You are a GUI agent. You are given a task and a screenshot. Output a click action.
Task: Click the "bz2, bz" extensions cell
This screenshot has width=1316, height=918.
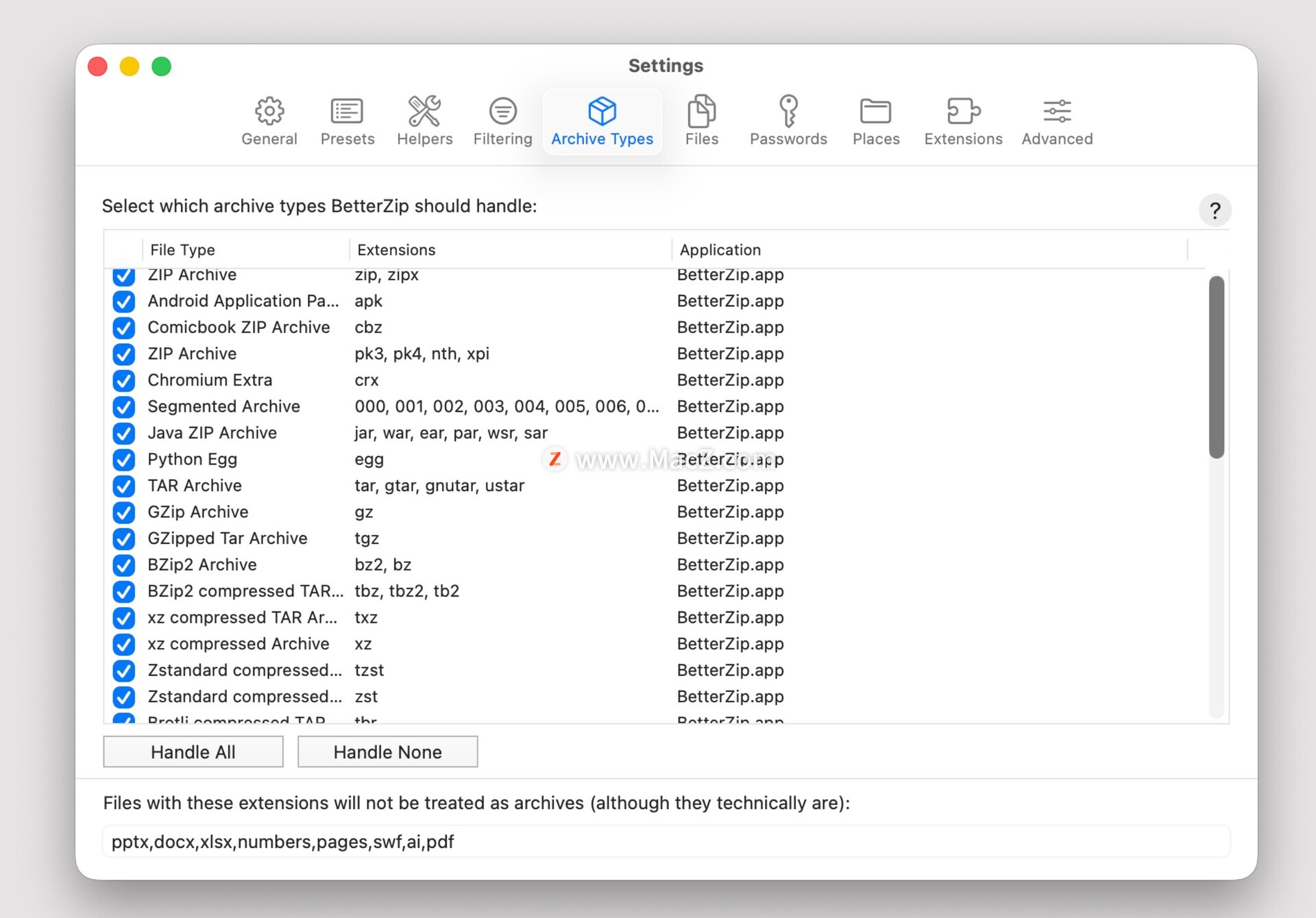383,565
